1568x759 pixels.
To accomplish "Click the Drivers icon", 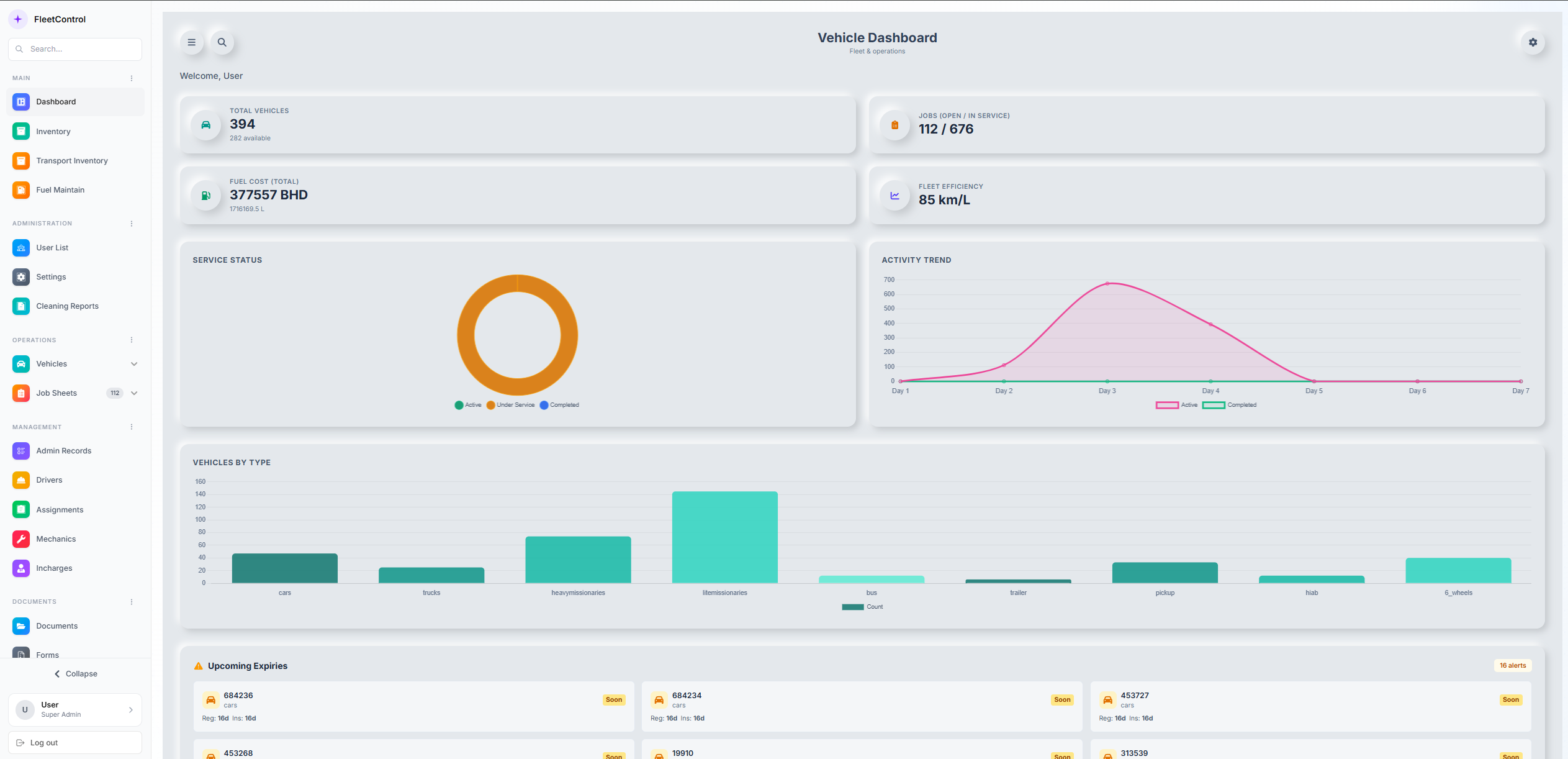I will (x=21, y=480).
